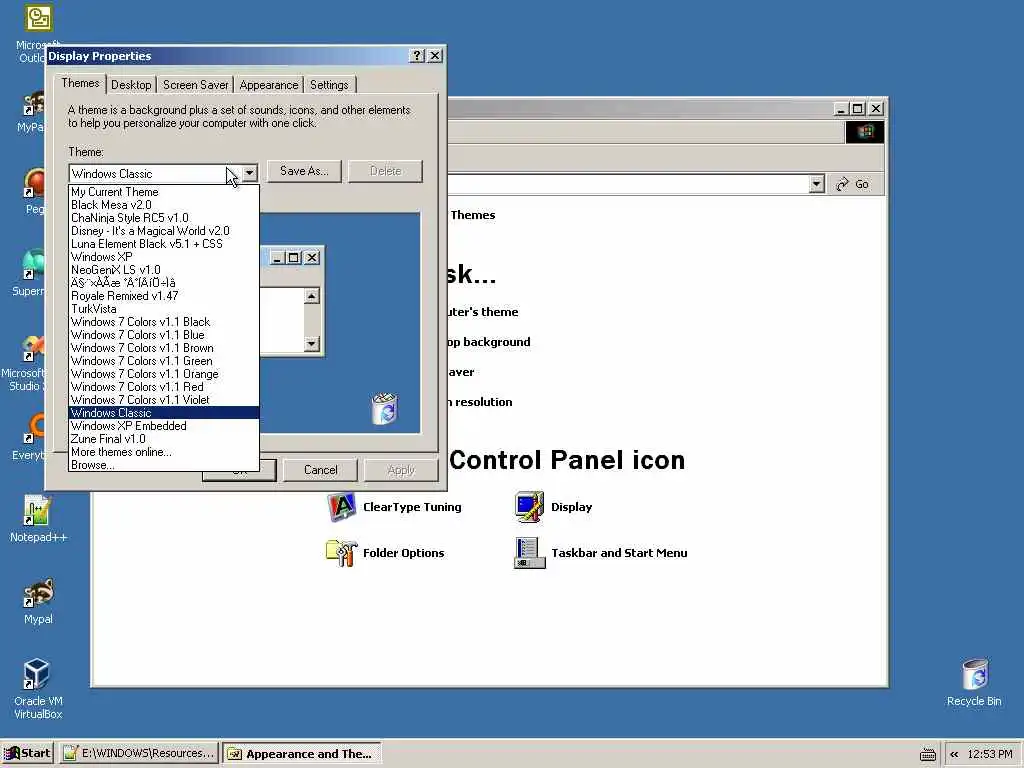
Task: Switch to the Appearance tab
Action: click(x=268, y=85)
